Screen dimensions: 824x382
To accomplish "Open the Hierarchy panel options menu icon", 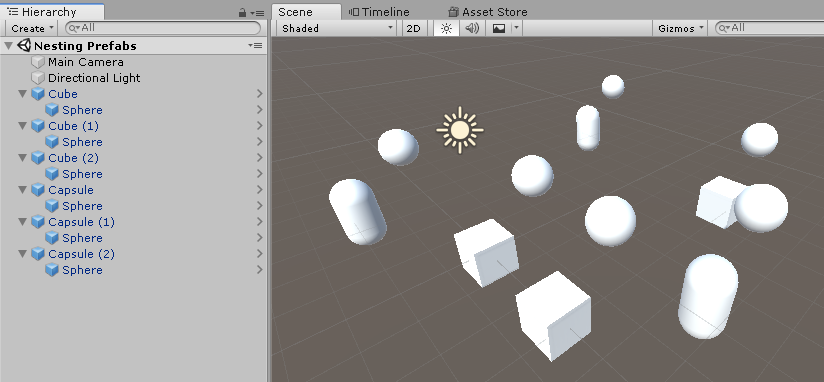I will tap(257, 13).
